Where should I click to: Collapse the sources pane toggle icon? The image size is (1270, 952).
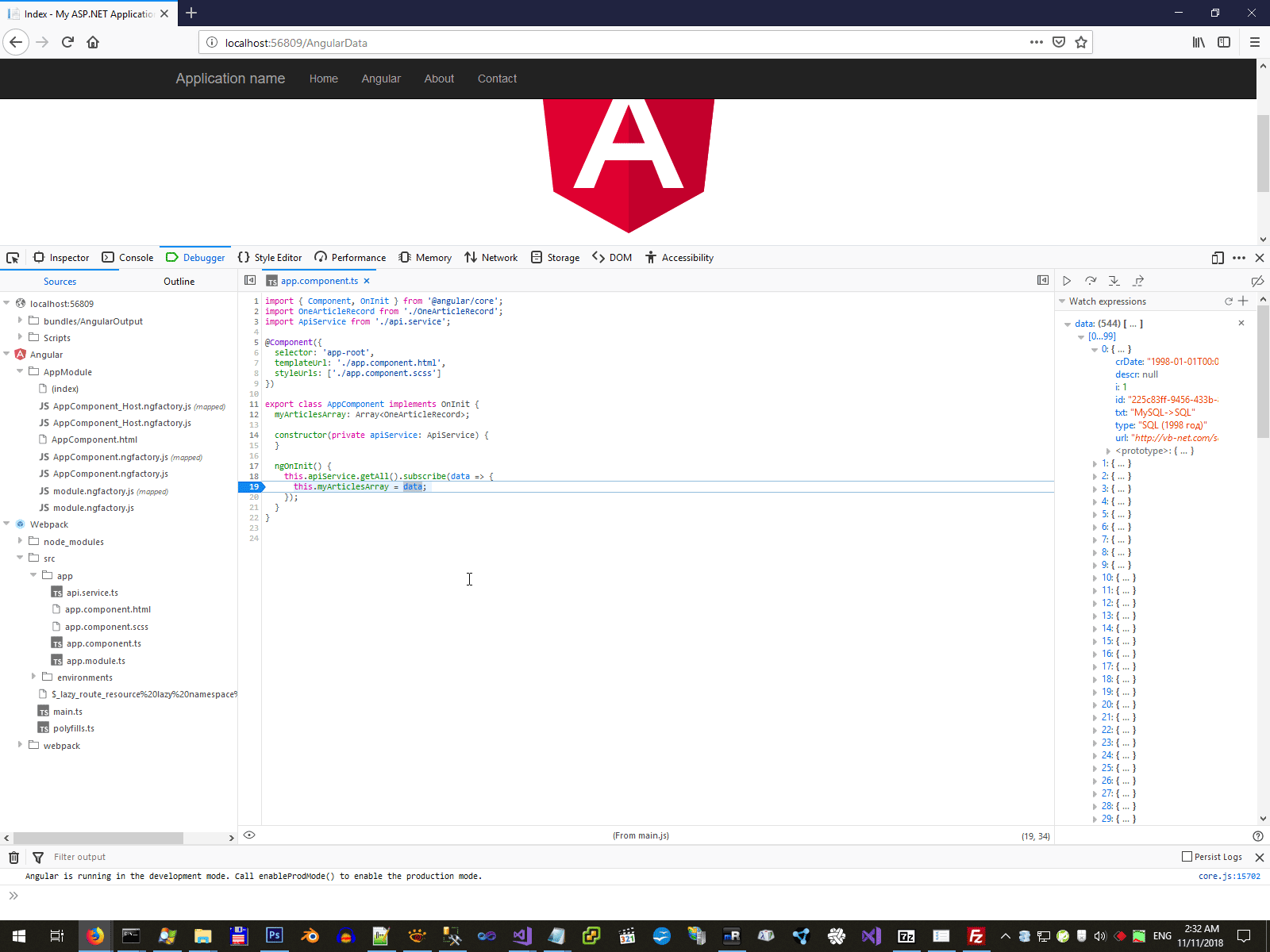click(x=250, y=280)
